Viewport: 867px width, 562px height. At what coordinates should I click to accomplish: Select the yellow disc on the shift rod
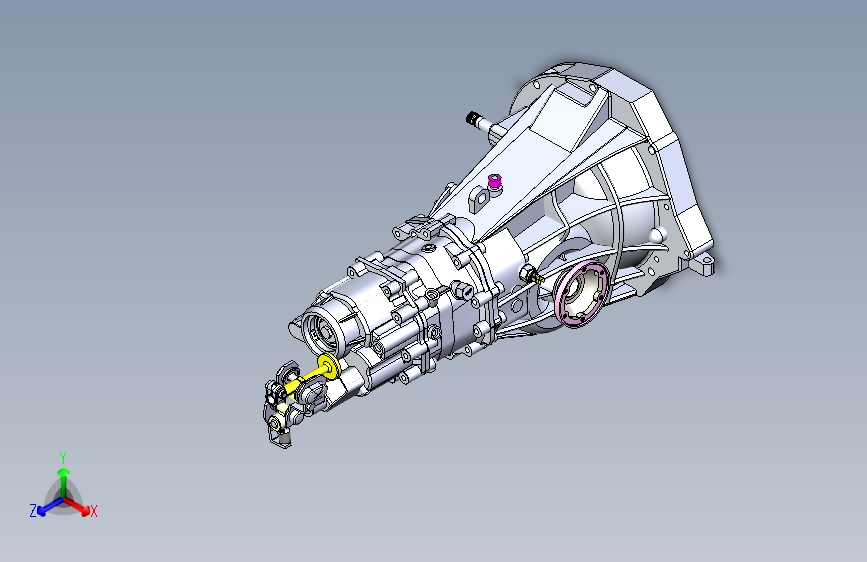[329, 365]
